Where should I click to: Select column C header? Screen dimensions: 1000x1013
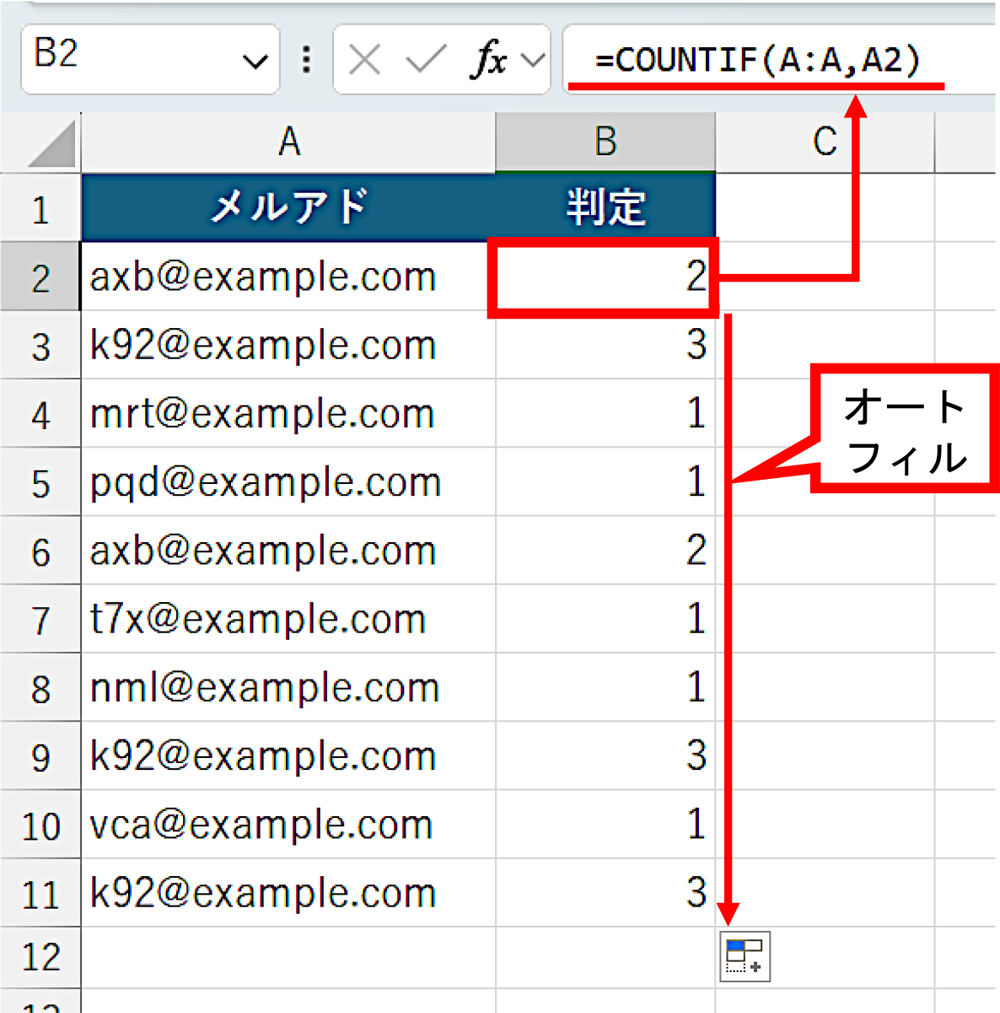[825, 142]
